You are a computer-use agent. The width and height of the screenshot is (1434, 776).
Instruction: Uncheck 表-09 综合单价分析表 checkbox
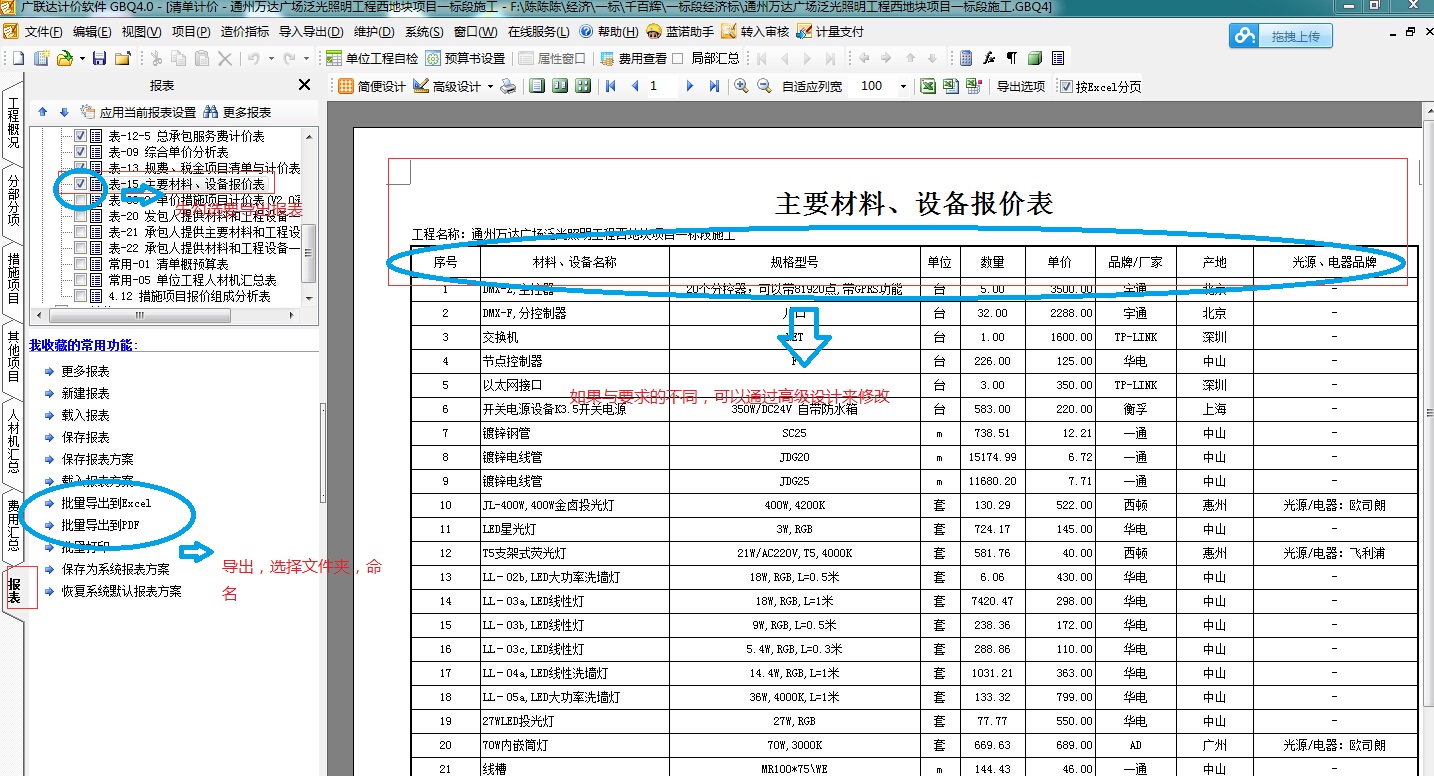pos(81,152)
